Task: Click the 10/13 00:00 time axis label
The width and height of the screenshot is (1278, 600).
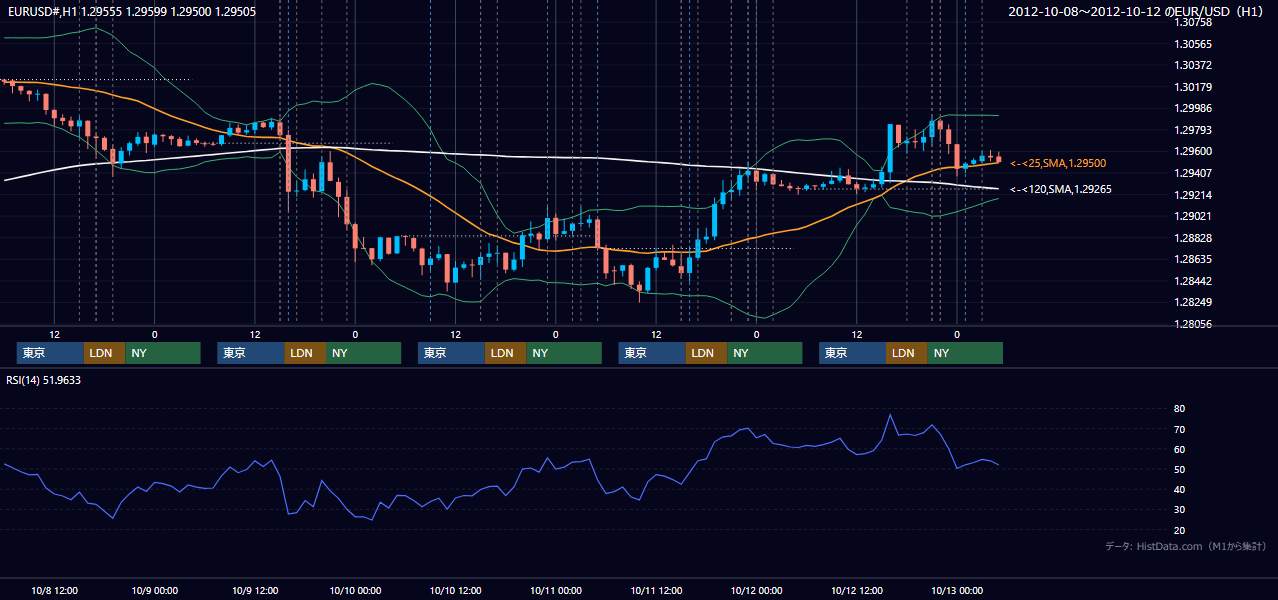Action: tap(957, 590)
